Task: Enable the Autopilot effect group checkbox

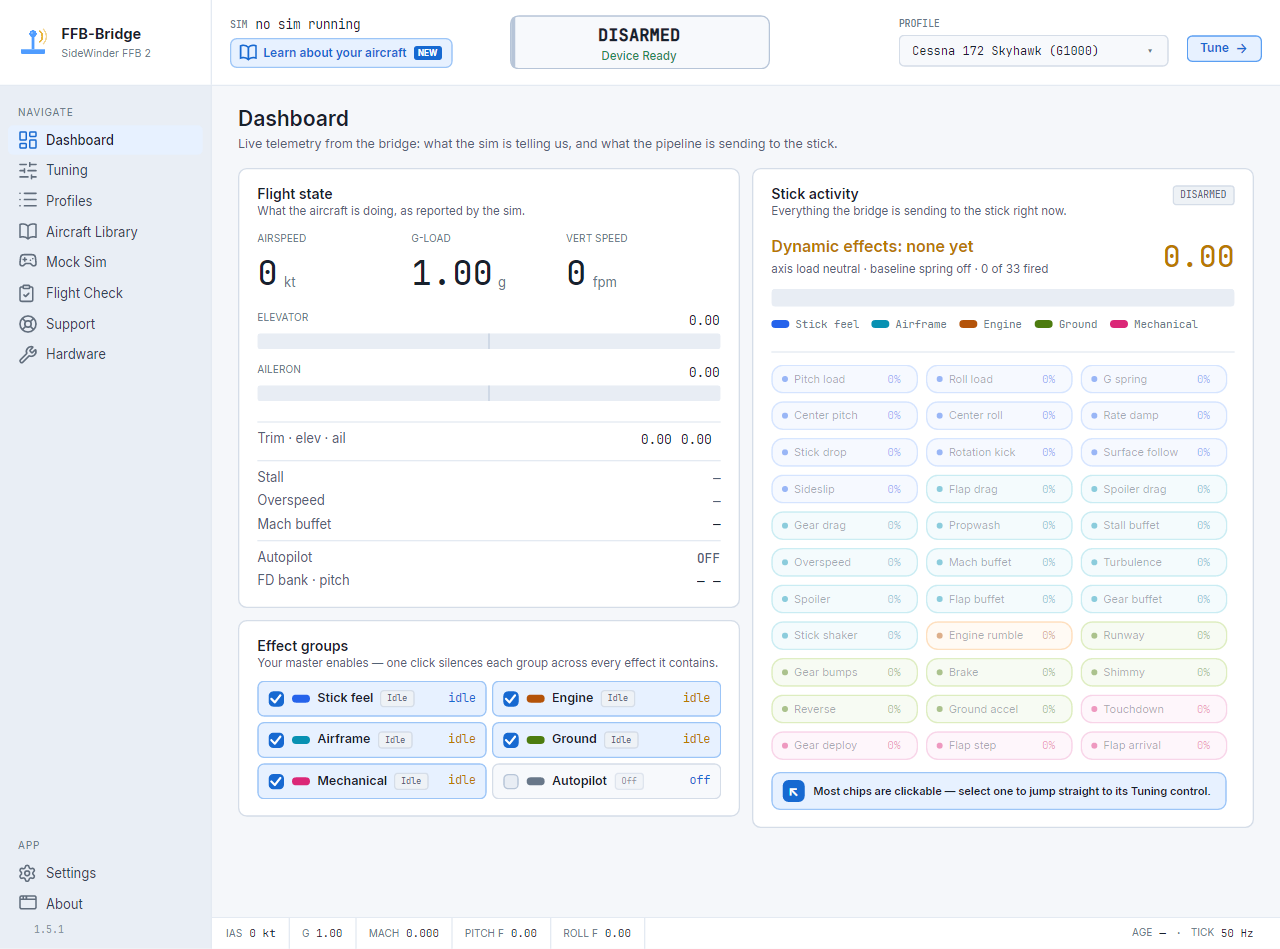Action: pyautogui.click(x=511, y=781)
